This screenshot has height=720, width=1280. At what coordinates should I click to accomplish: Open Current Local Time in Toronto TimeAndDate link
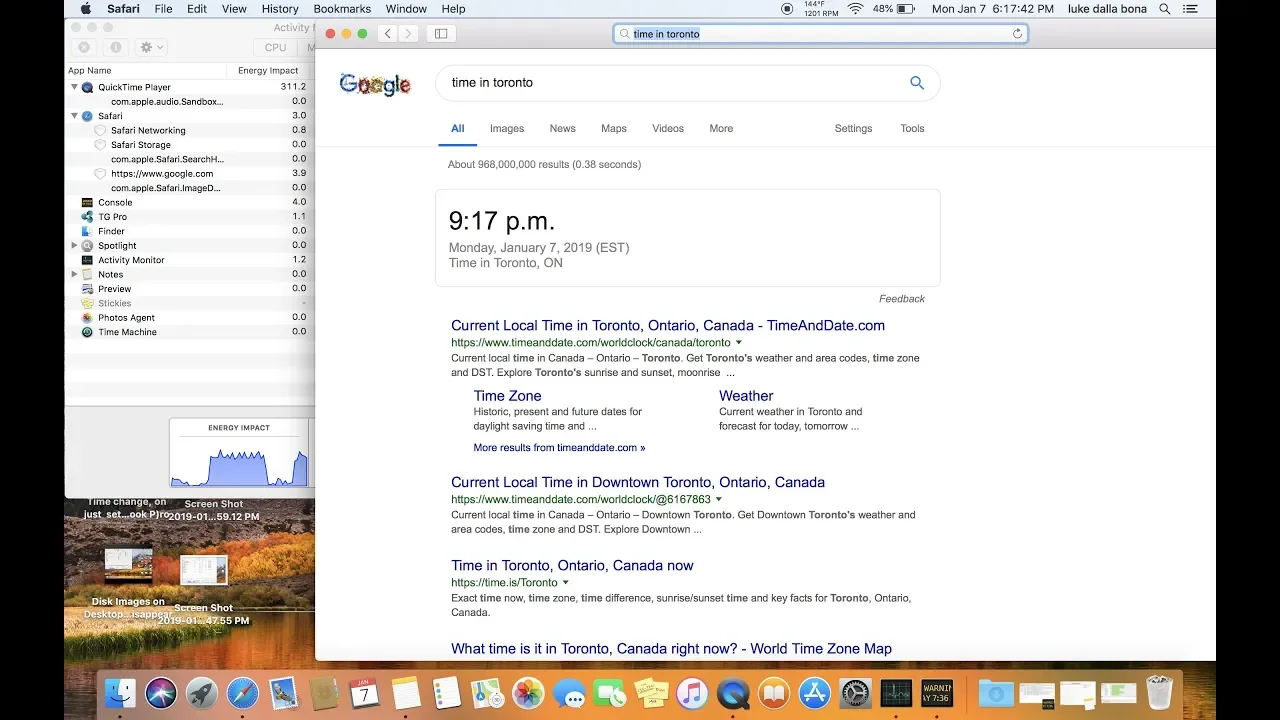pos(668,326)
